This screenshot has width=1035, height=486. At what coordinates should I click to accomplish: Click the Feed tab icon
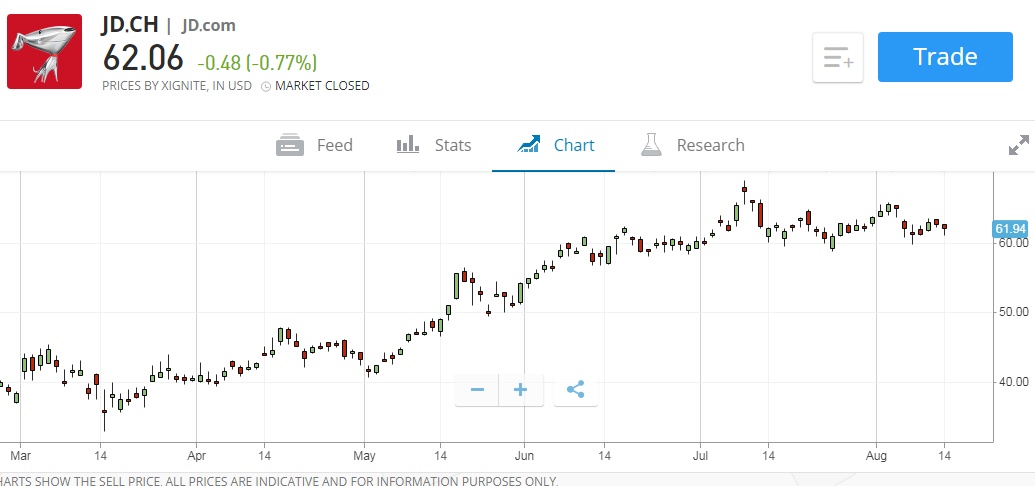tap(290, 146)
